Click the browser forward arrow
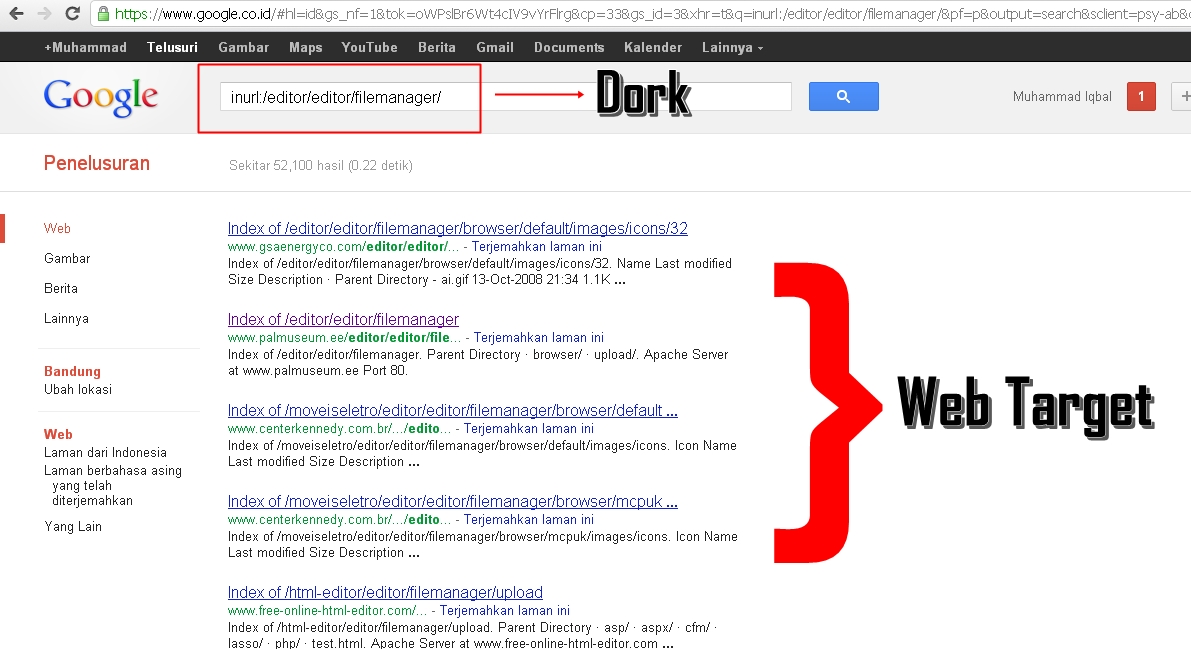Screen dimensions: 1191x649 (x=44, y=13)
